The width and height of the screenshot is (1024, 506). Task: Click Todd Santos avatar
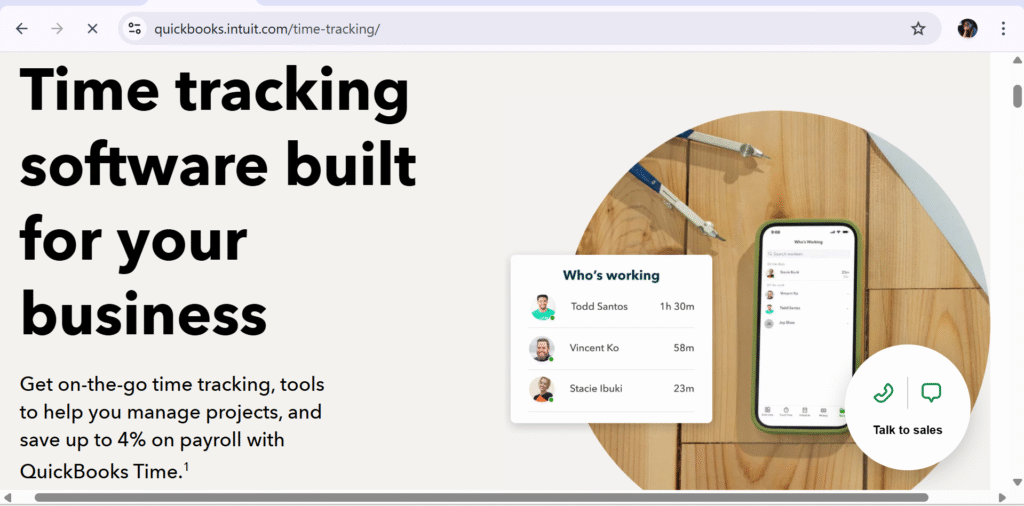tap(542, 307)
